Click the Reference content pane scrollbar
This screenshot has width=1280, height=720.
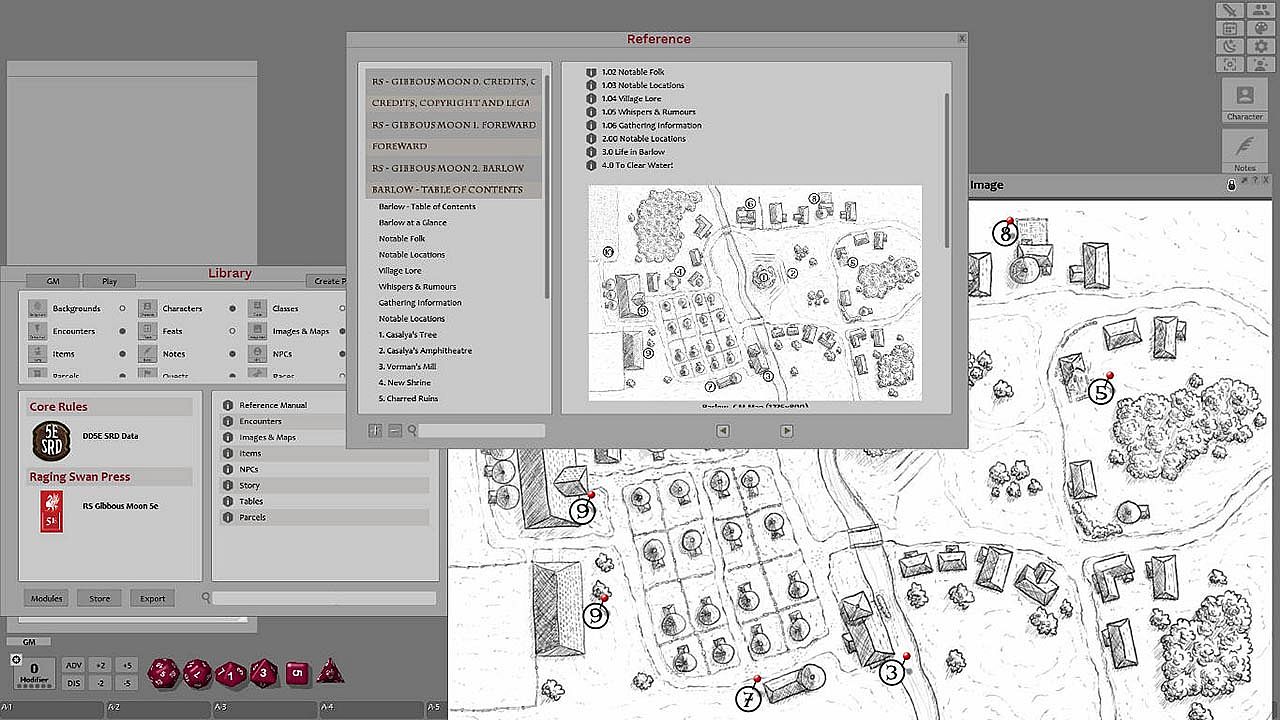click(x=947, y=170)
